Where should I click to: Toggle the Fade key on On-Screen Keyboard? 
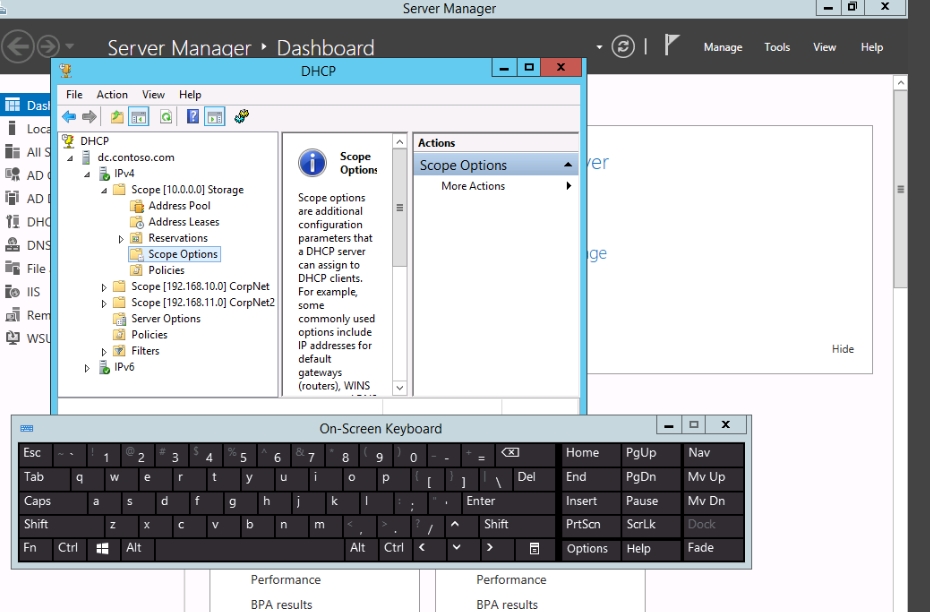click(x=714, y=549)
